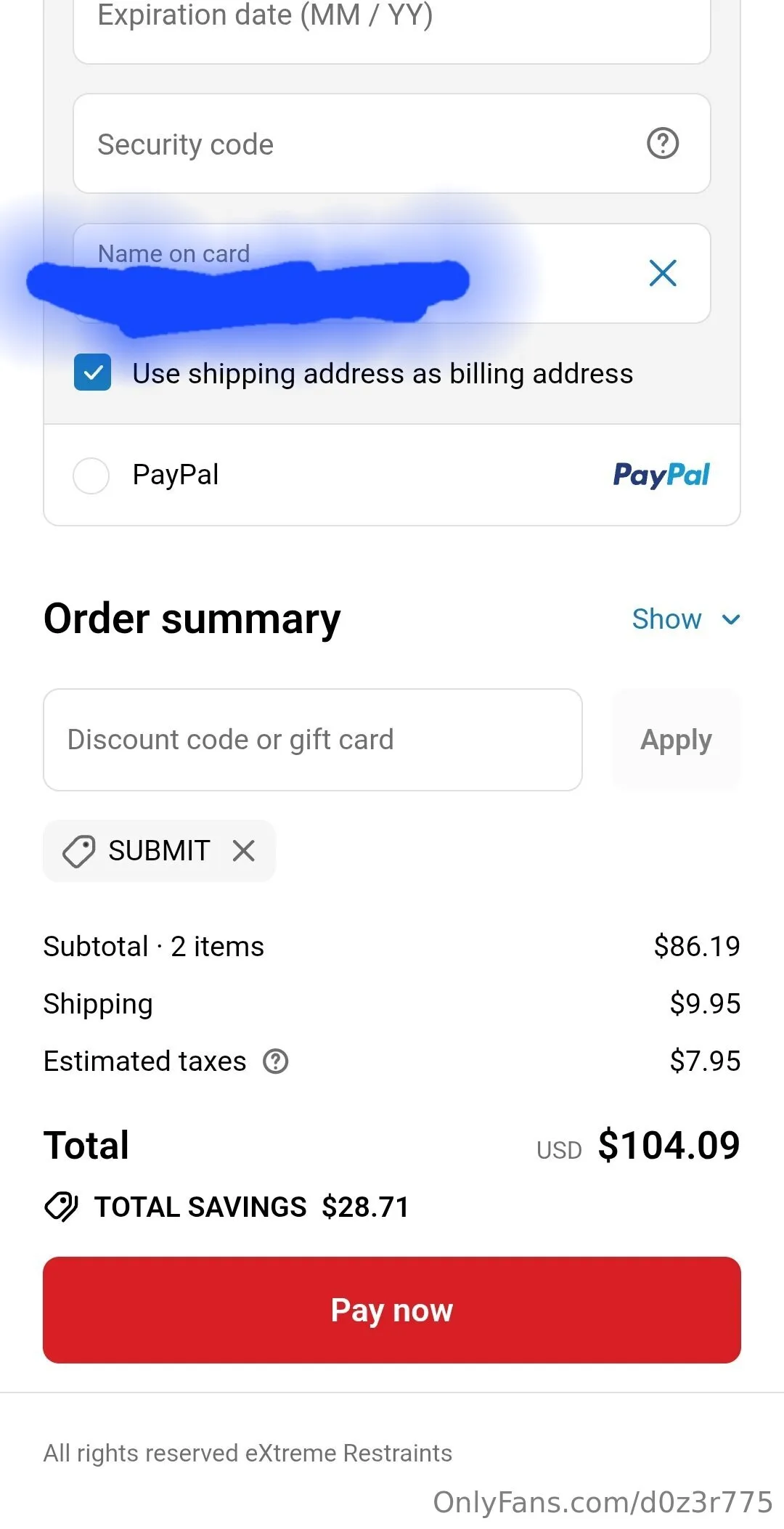This screenshot has height=1529, width=784.
Task: Expand the order summary with Show
Action: pos(666,619)
